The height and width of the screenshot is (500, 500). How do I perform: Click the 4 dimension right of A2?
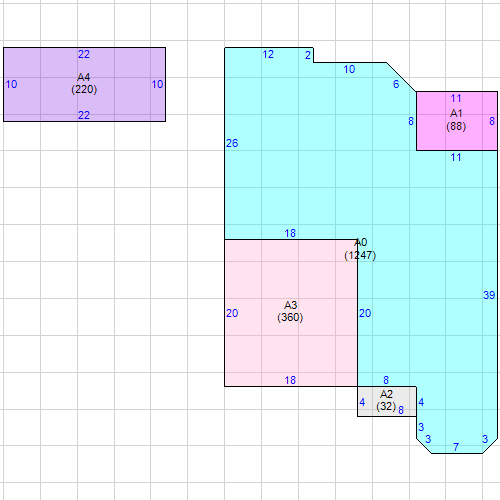(x=421, y=402)
